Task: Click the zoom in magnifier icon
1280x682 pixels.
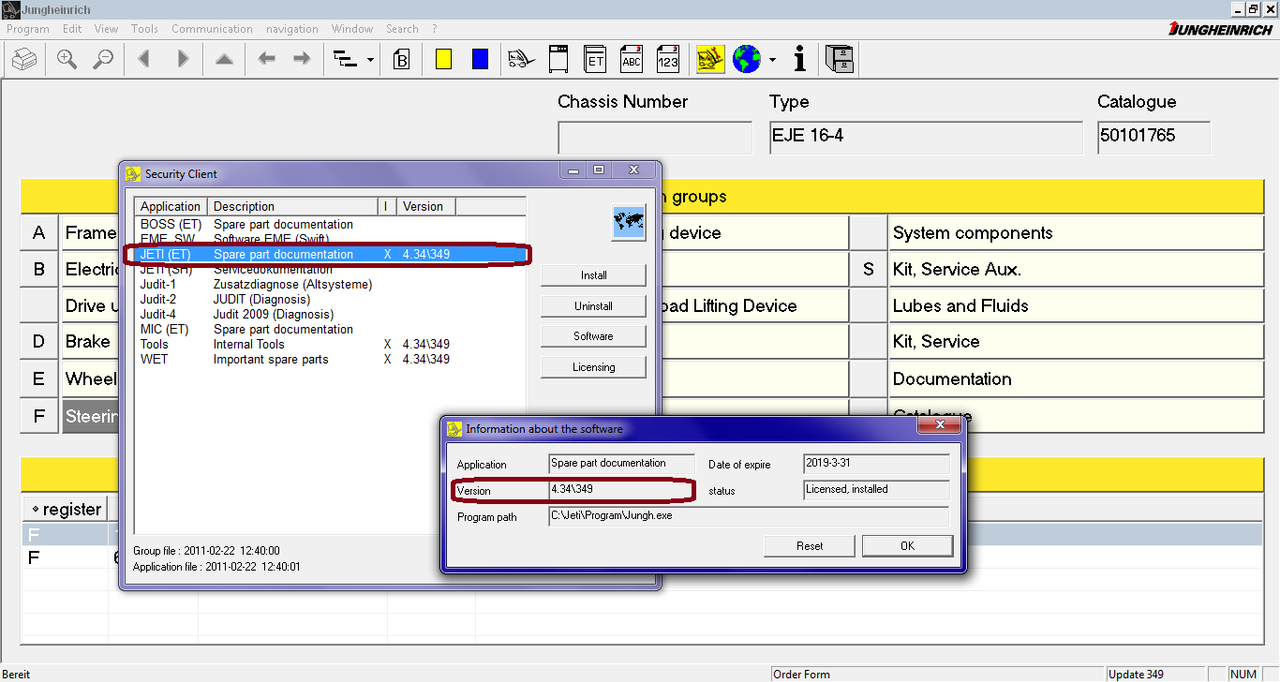Action: (67, 60)
